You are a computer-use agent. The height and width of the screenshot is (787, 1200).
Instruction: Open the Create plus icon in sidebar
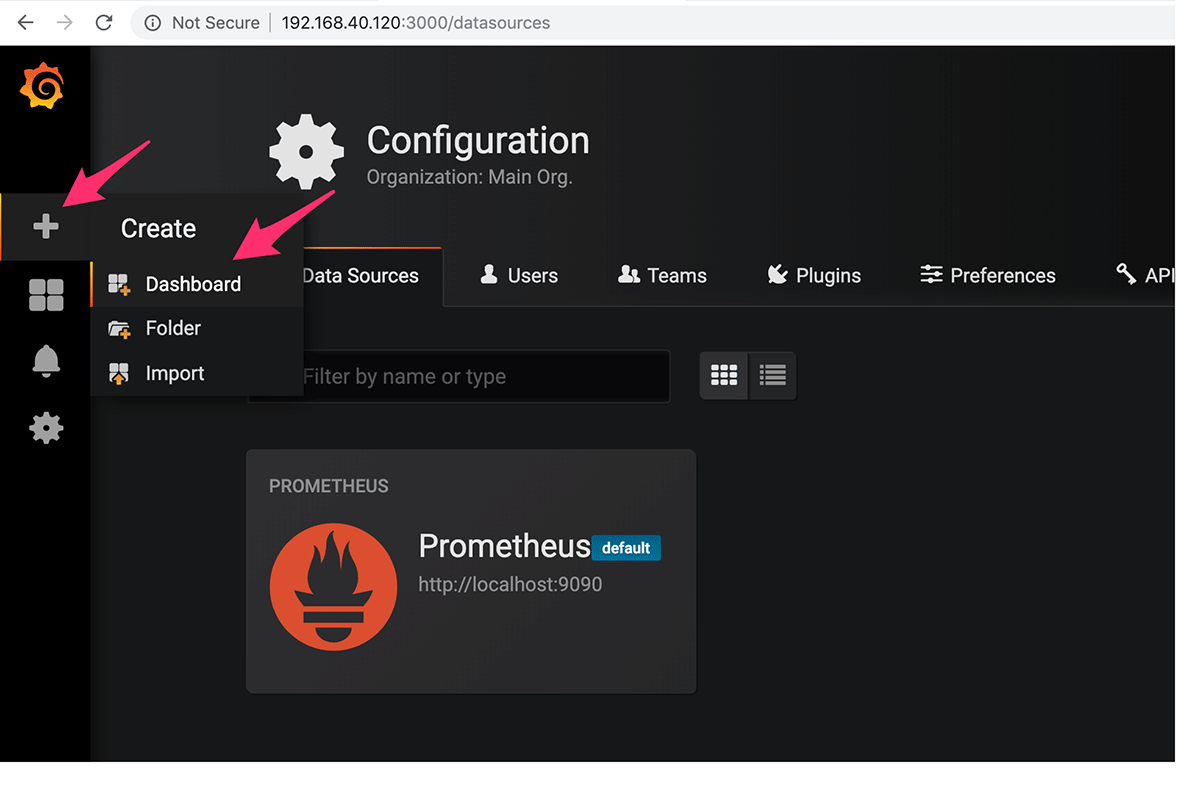[46, 227]
